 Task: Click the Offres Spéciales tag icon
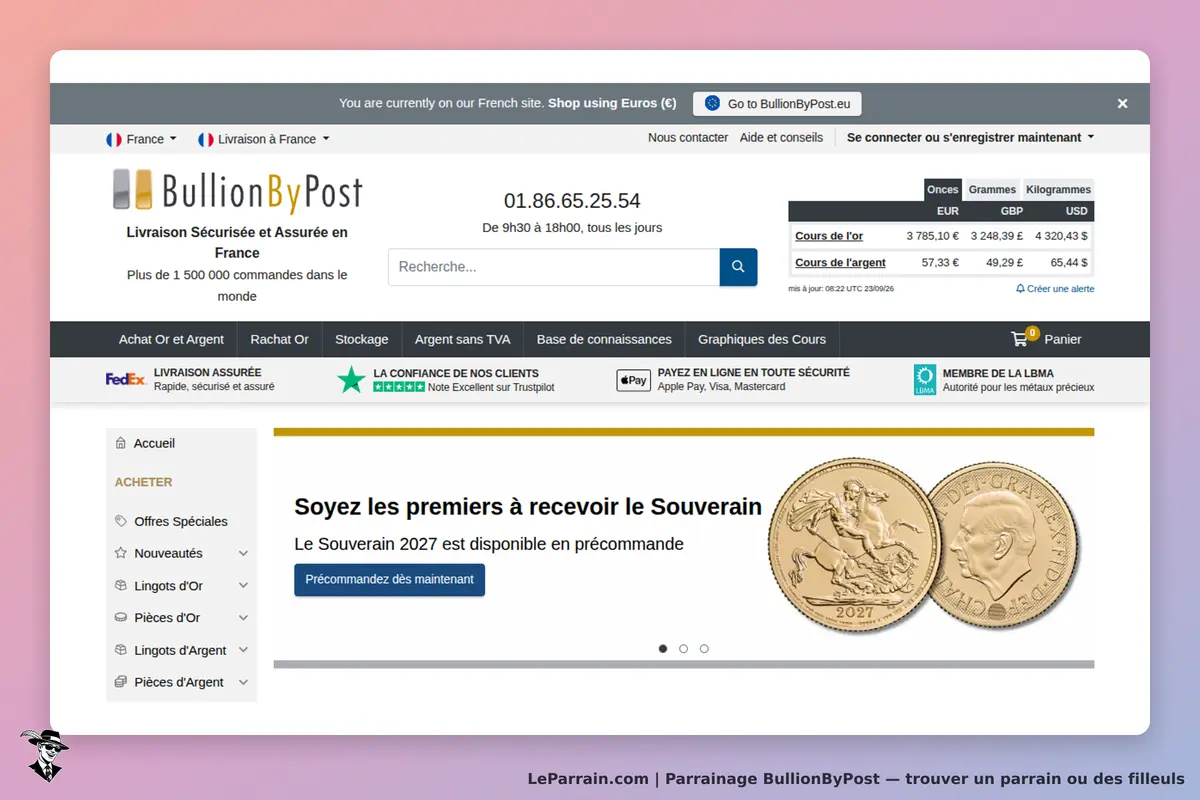coord(120,521)
